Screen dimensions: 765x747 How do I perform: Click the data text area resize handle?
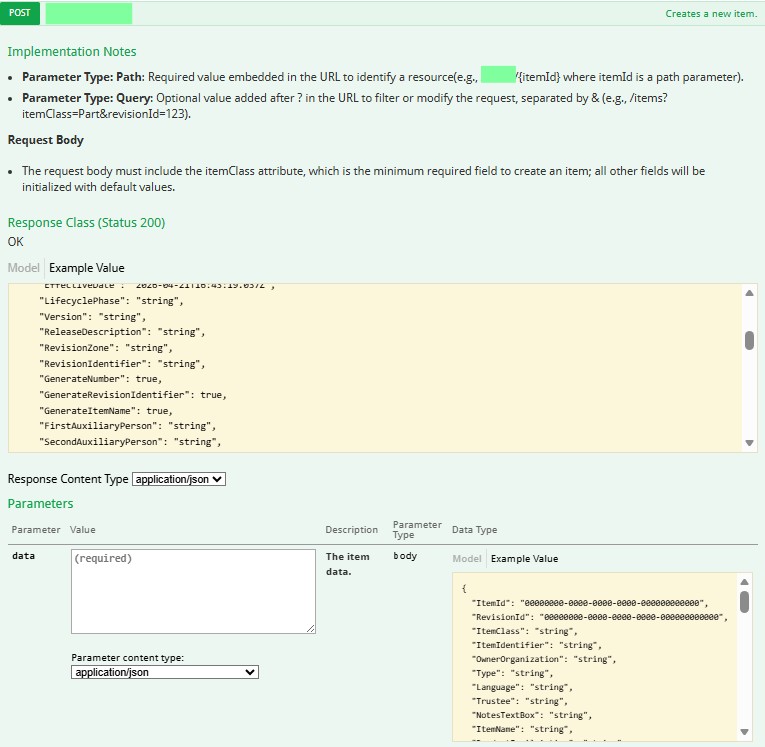(311, 628)
